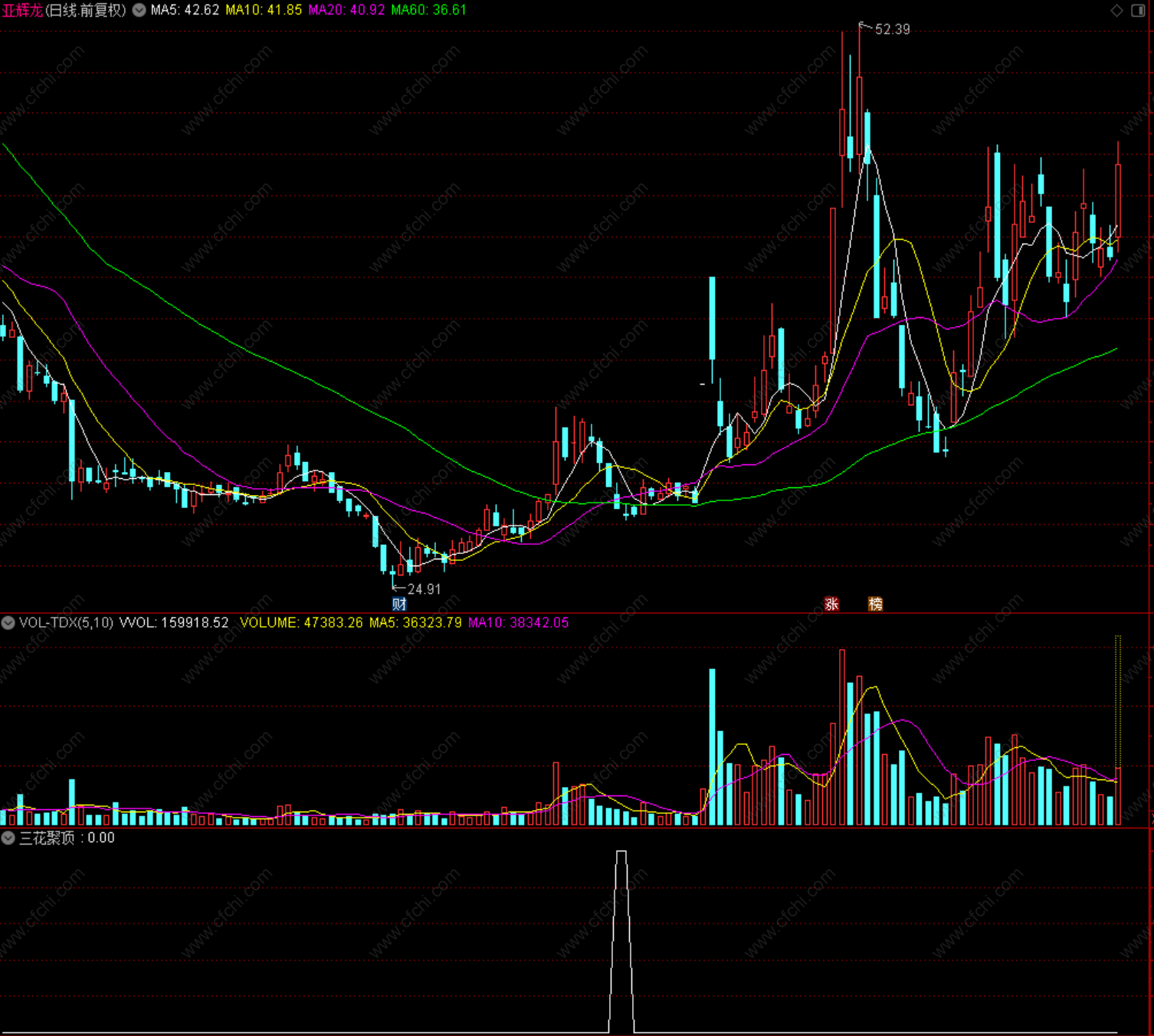This screenshot has width=1154, height=1036.
Task: Select the MA5: 42.62 label
Action: click(185, 10)
